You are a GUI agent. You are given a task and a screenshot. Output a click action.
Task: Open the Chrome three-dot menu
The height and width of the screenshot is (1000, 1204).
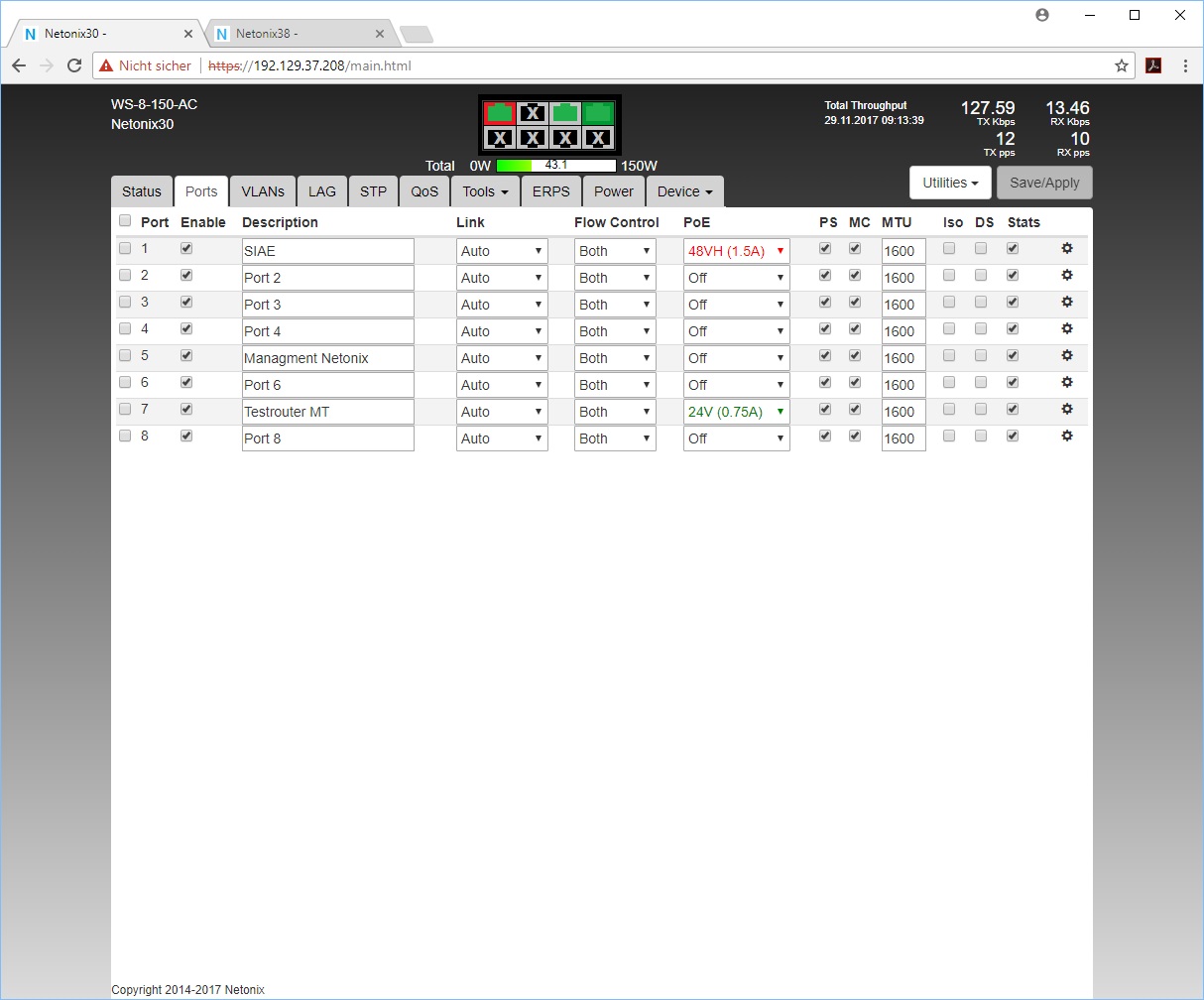click(x=1186, y=66)
